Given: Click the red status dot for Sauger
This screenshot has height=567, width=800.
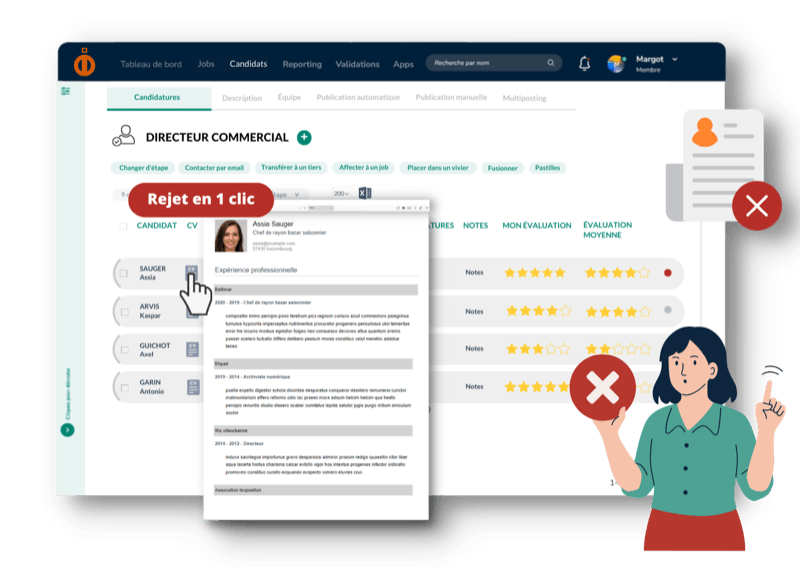Looking at the screenshot, I should click(667, 273).
